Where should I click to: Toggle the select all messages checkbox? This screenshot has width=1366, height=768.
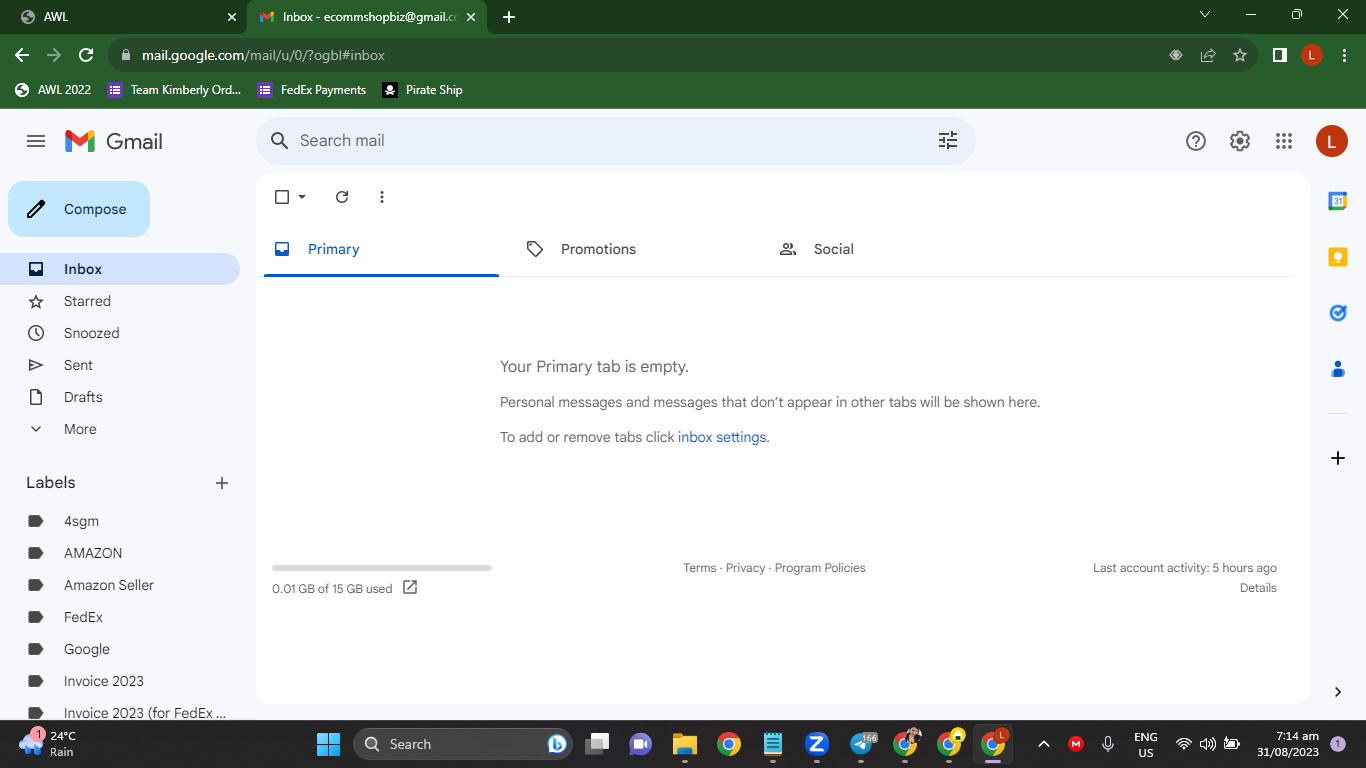tap(282, 197)
